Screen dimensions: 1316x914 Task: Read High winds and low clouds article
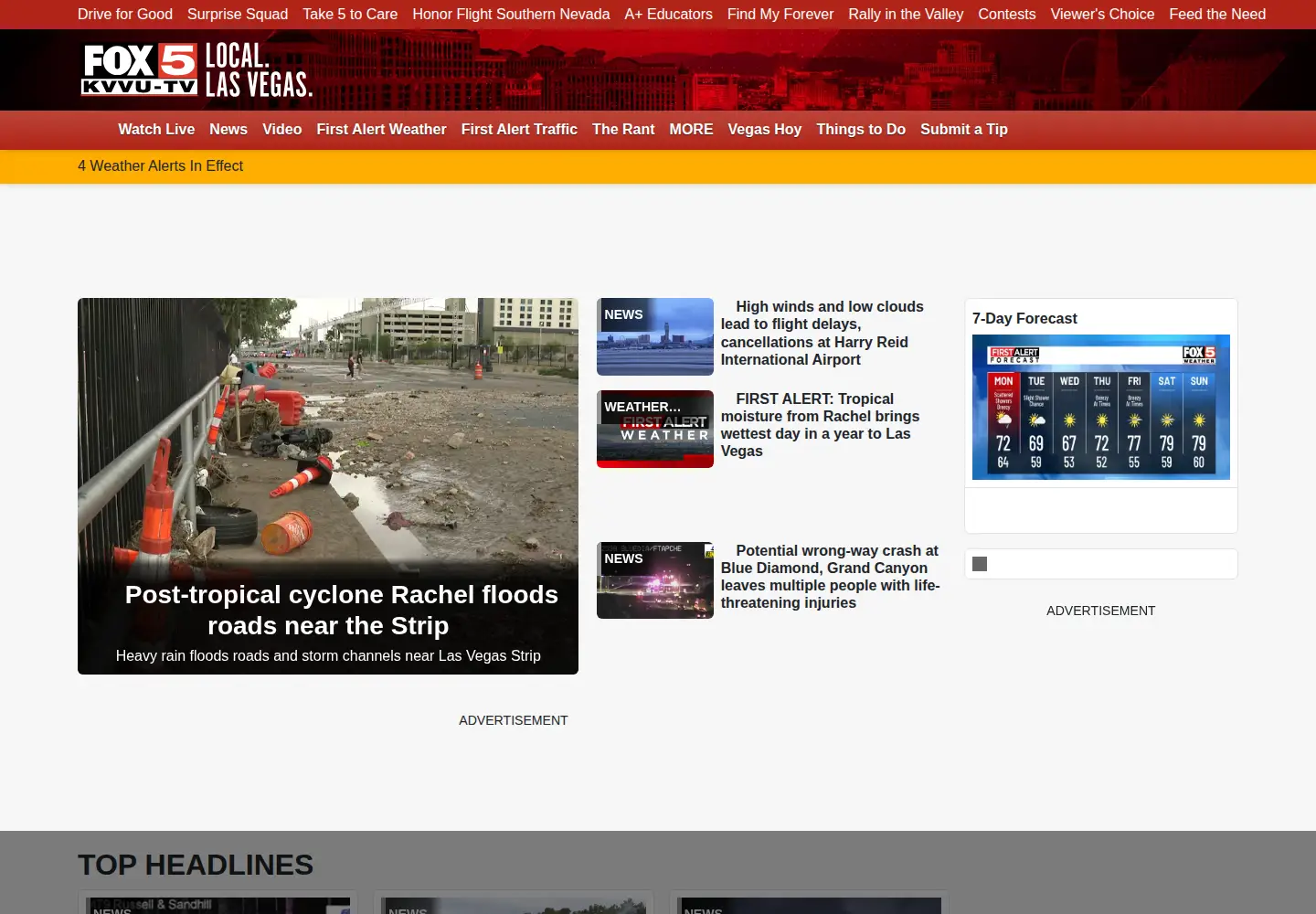coord(822,334)
